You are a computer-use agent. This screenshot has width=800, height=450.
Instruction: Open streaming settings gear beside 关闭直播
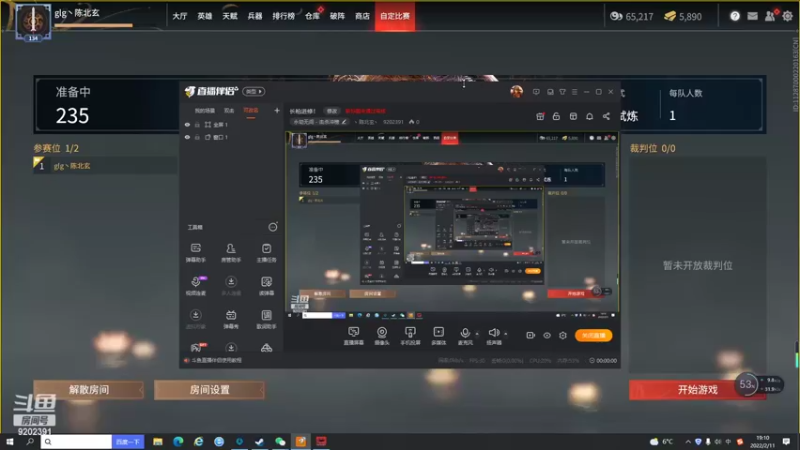(563, 335)
